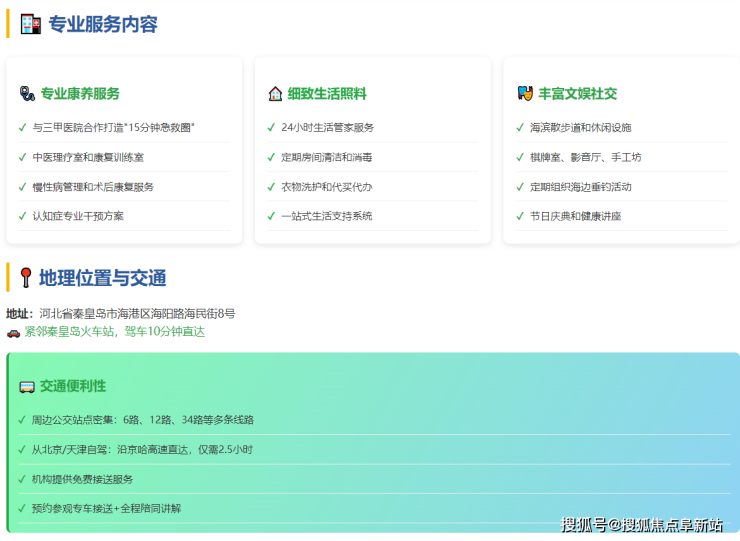
Task: Click the red pushpin icon beside 地理位置与交通
Action: point(26,278)
